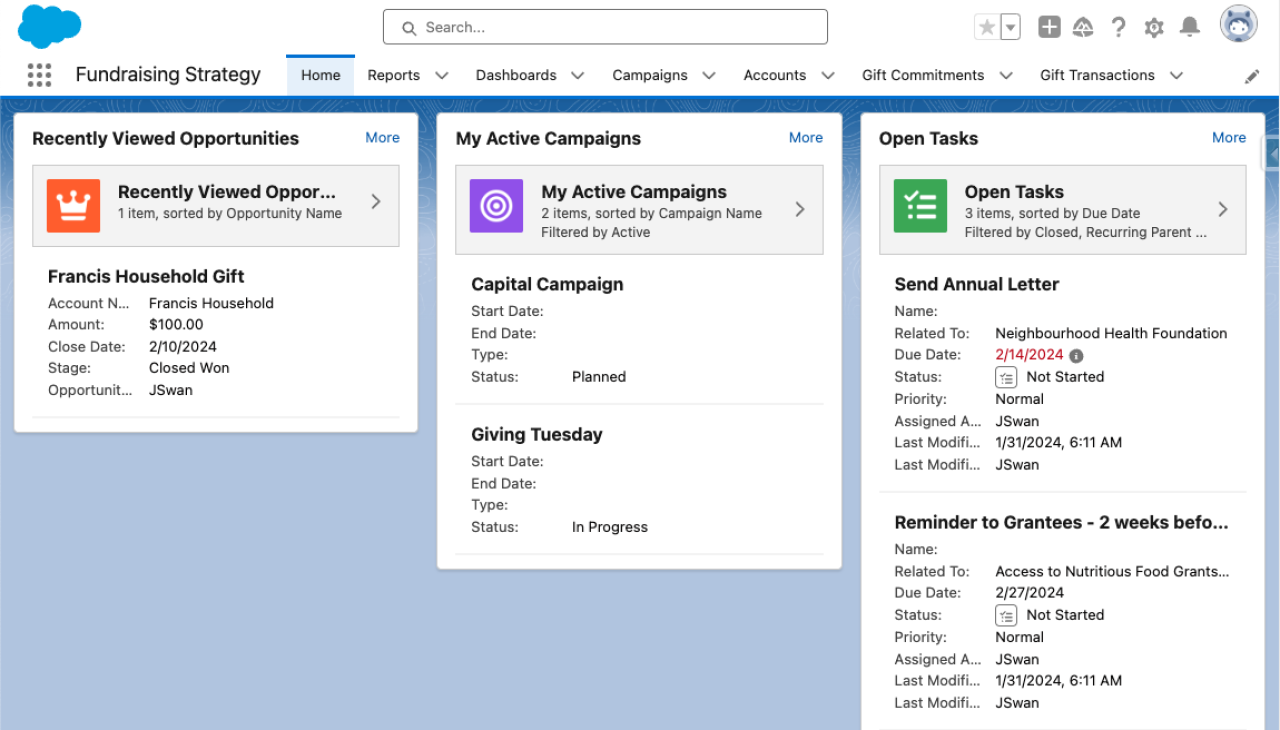Click the purple Campaigns target icon
The height and width of the screenshot is (730, 1280).
coord(496,206)
